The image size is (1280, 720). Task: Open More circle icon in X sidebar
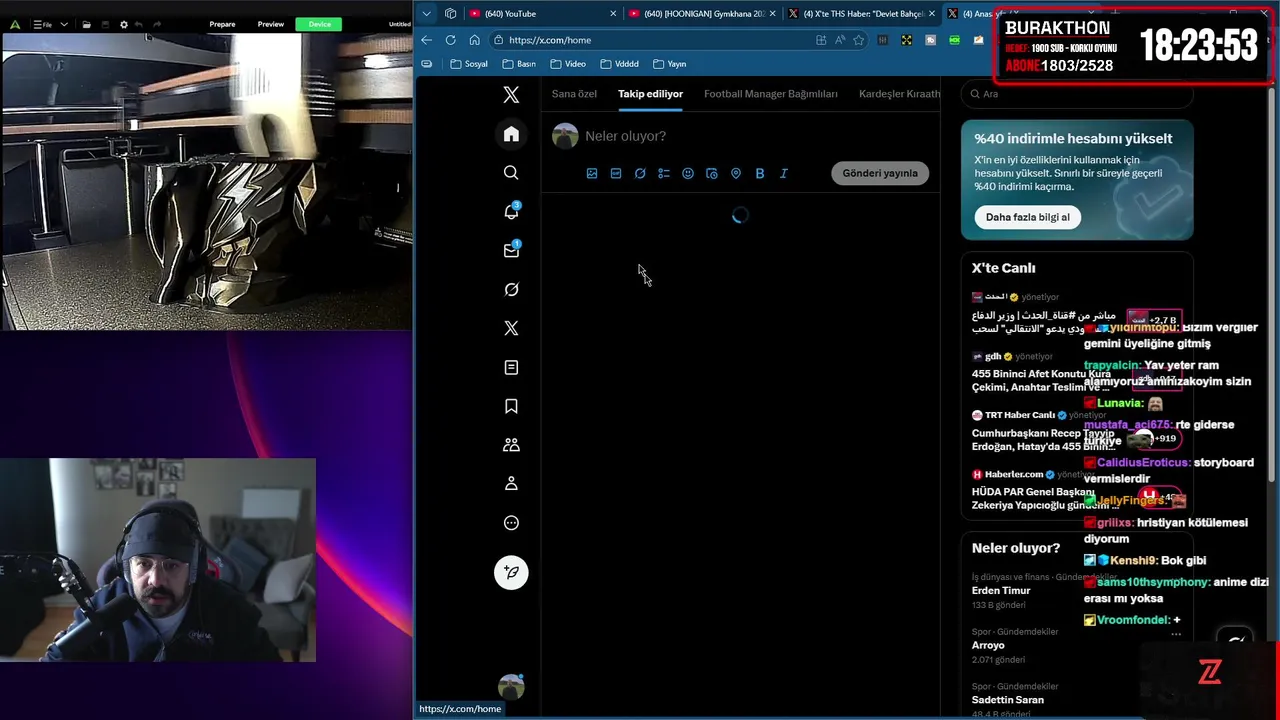(x=511, y=522)
